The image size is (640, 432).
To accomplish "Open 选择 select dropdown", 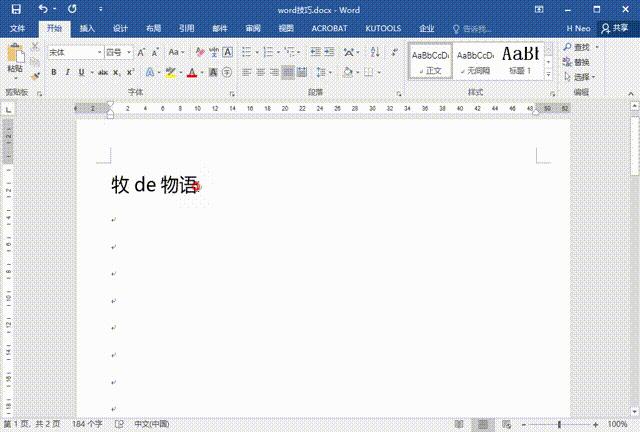I will [579, 77].
